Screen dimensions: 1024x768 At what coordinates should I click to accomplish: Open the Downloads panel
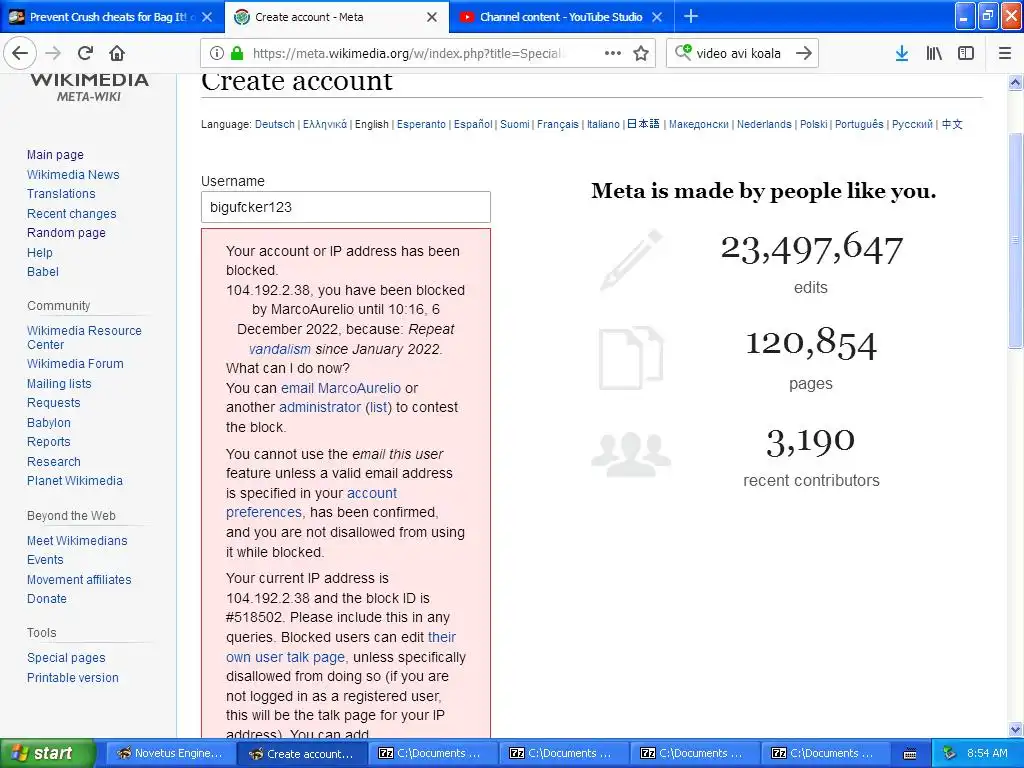click(x=901, y=54)
